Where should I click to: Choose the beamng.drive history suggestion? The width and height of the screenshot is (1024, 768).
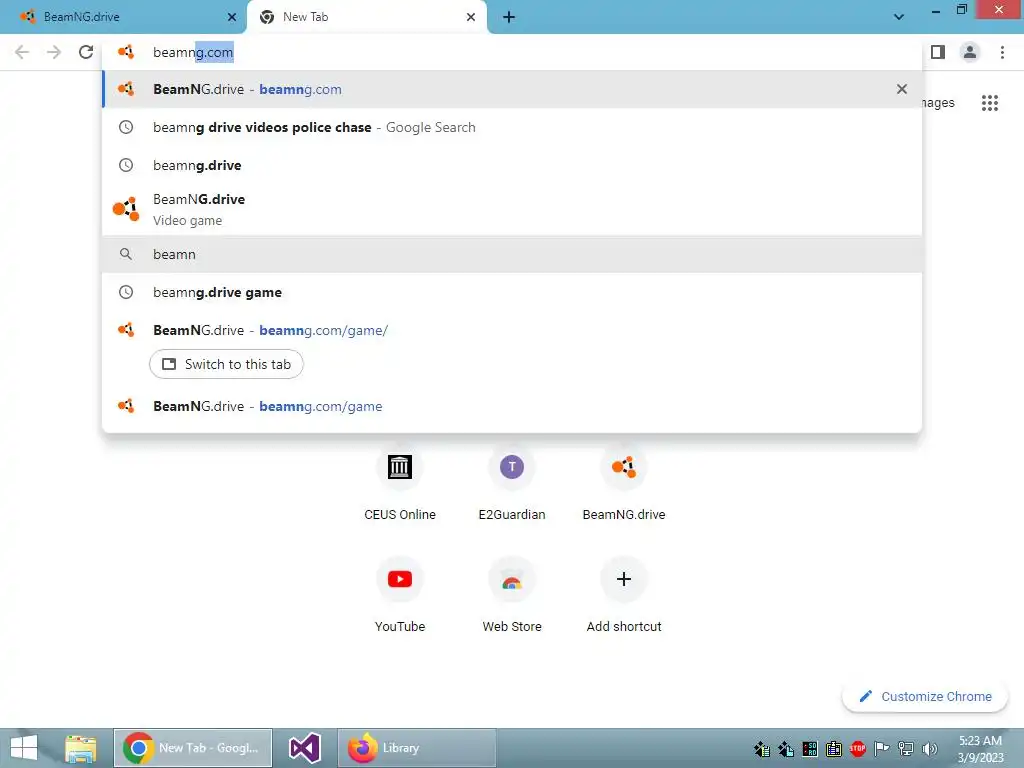pyautogui.click(x=512, y=165)
